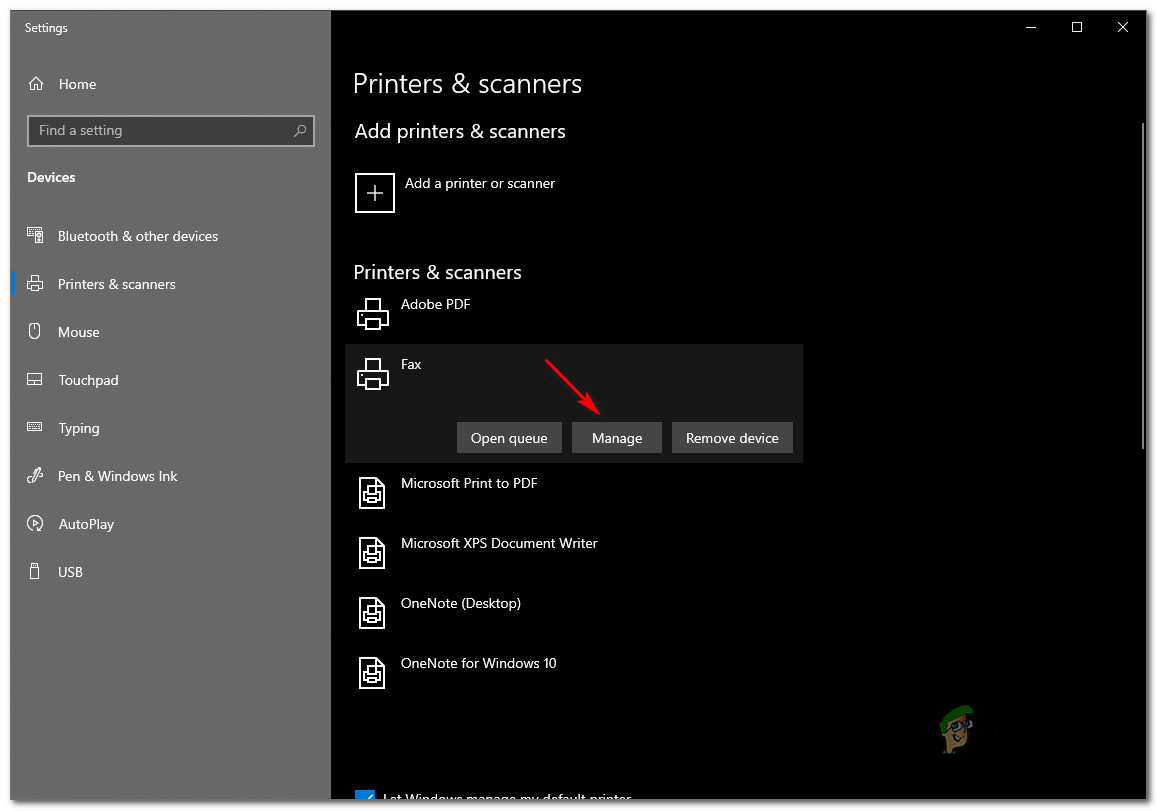Click the Microsoft Print to PDF icon
Image resolution: width=1158 pixels, height=811 pixels.
pyautogui.click(x=372, y=493)
